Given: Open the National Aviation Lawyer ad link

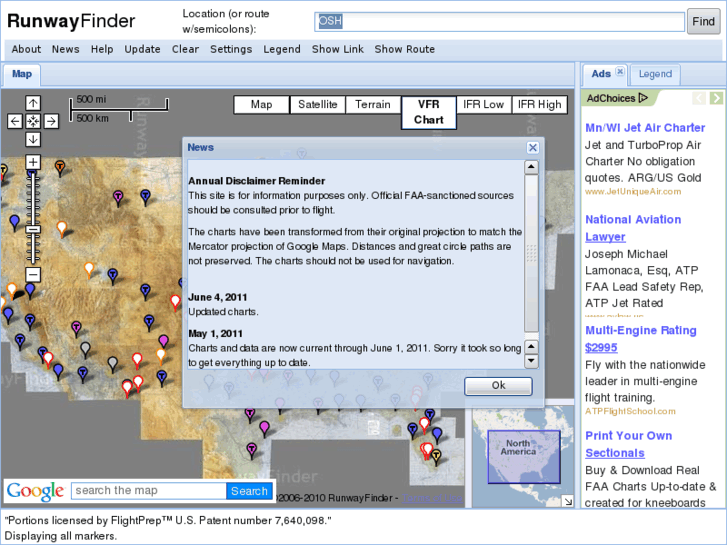Looking at the screenshot, I should (633, 228).
